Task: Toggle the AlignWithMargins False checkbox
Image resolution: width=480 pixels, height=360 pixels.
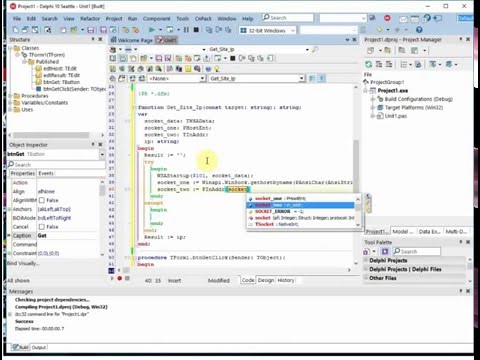Action: [x=42, y=200]
